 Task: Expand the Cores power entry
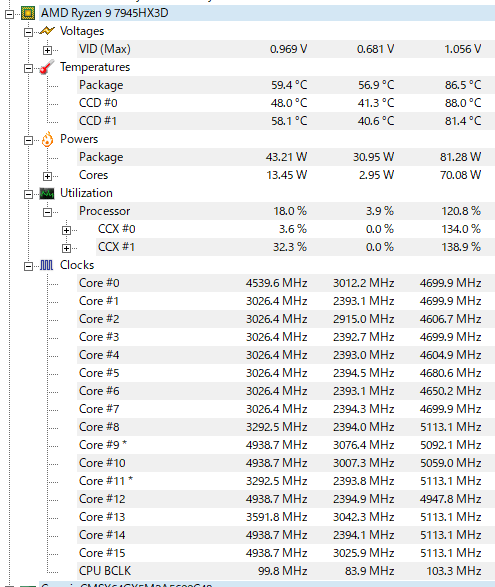47,176
